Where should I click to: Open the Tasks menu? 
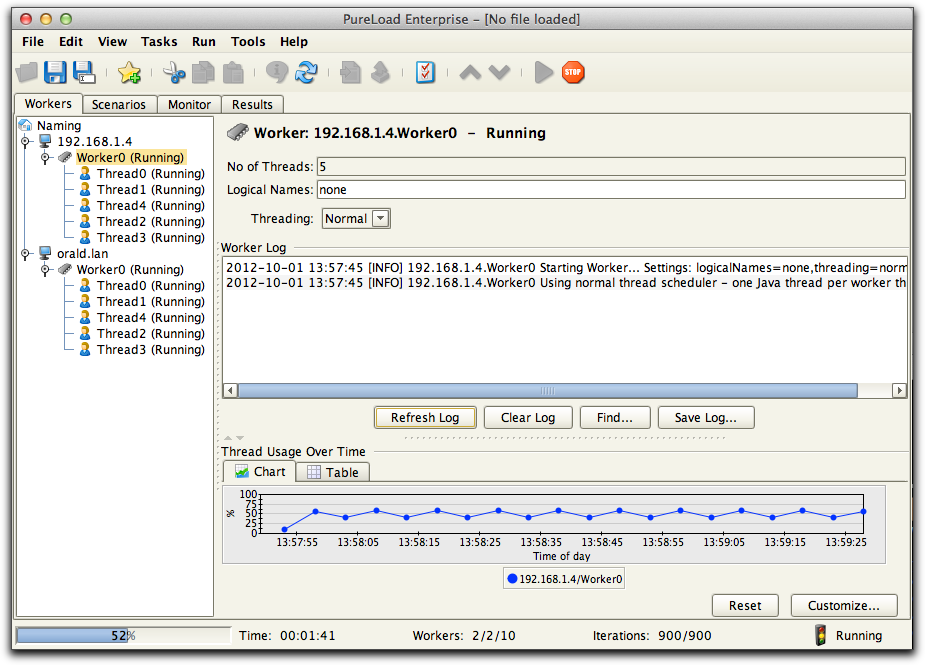pos(159,41)
